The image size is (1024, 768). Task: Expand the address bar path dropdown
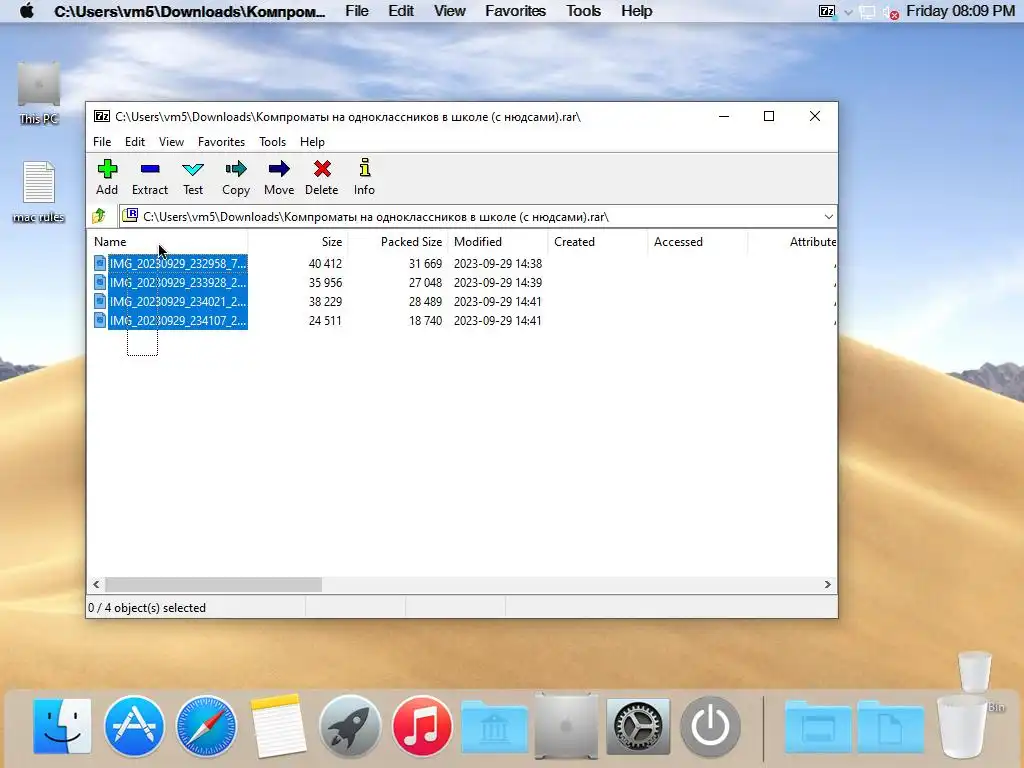pyautogui.click(x=828, y=216)
